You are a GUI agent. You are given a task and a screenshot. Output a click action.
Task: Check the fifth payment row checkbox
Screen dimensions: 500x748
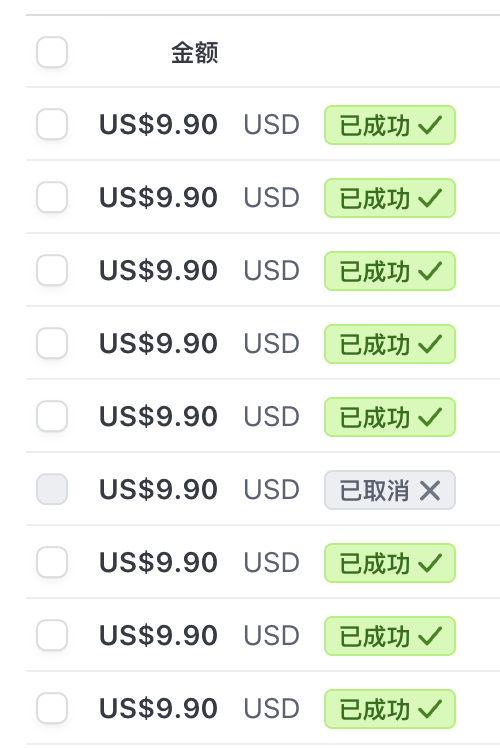[x=52, y=416]
